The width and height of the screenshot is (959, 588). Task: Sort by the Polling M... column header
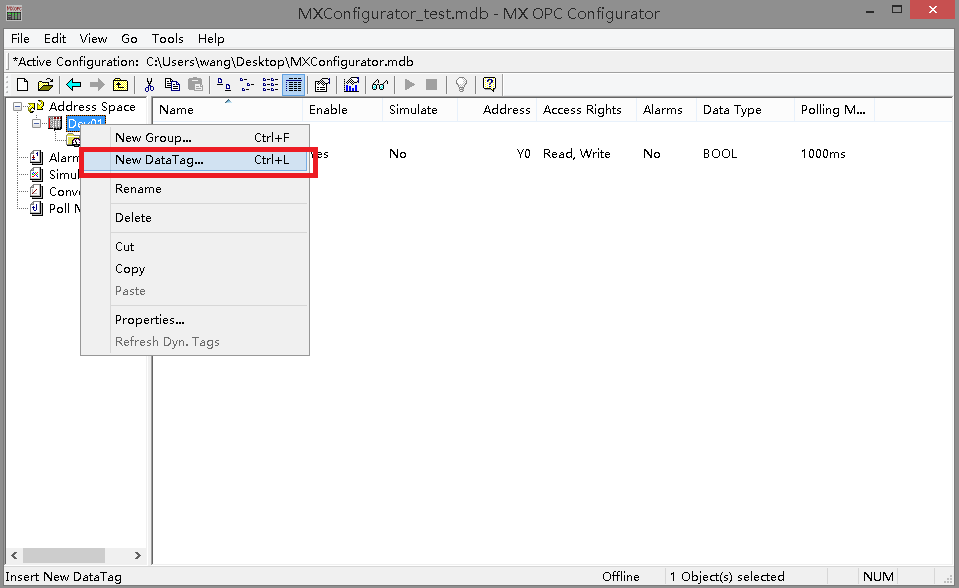click(834, 110)
